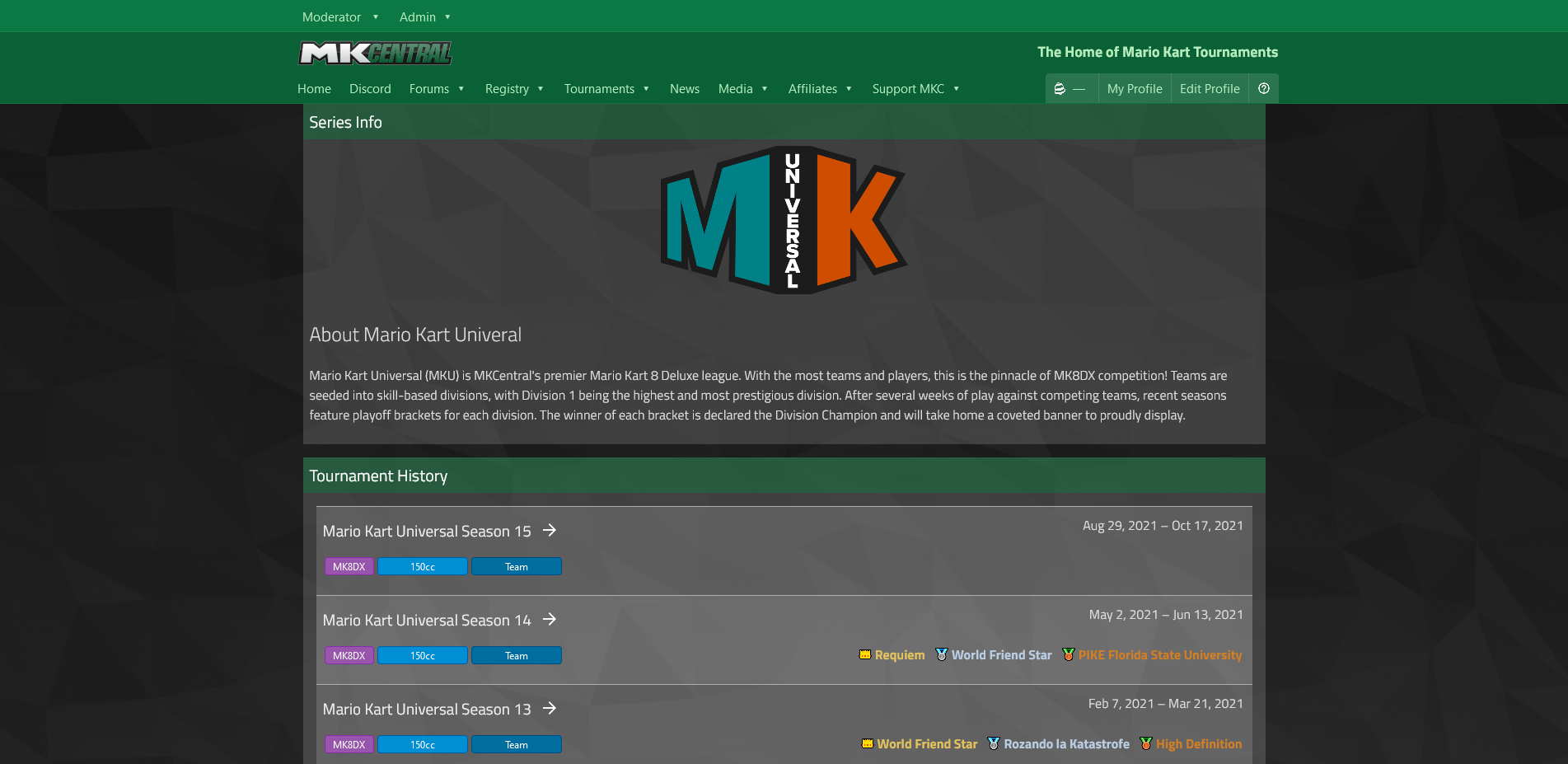Click arrow icon next to Season 13

tap(550, 709)
